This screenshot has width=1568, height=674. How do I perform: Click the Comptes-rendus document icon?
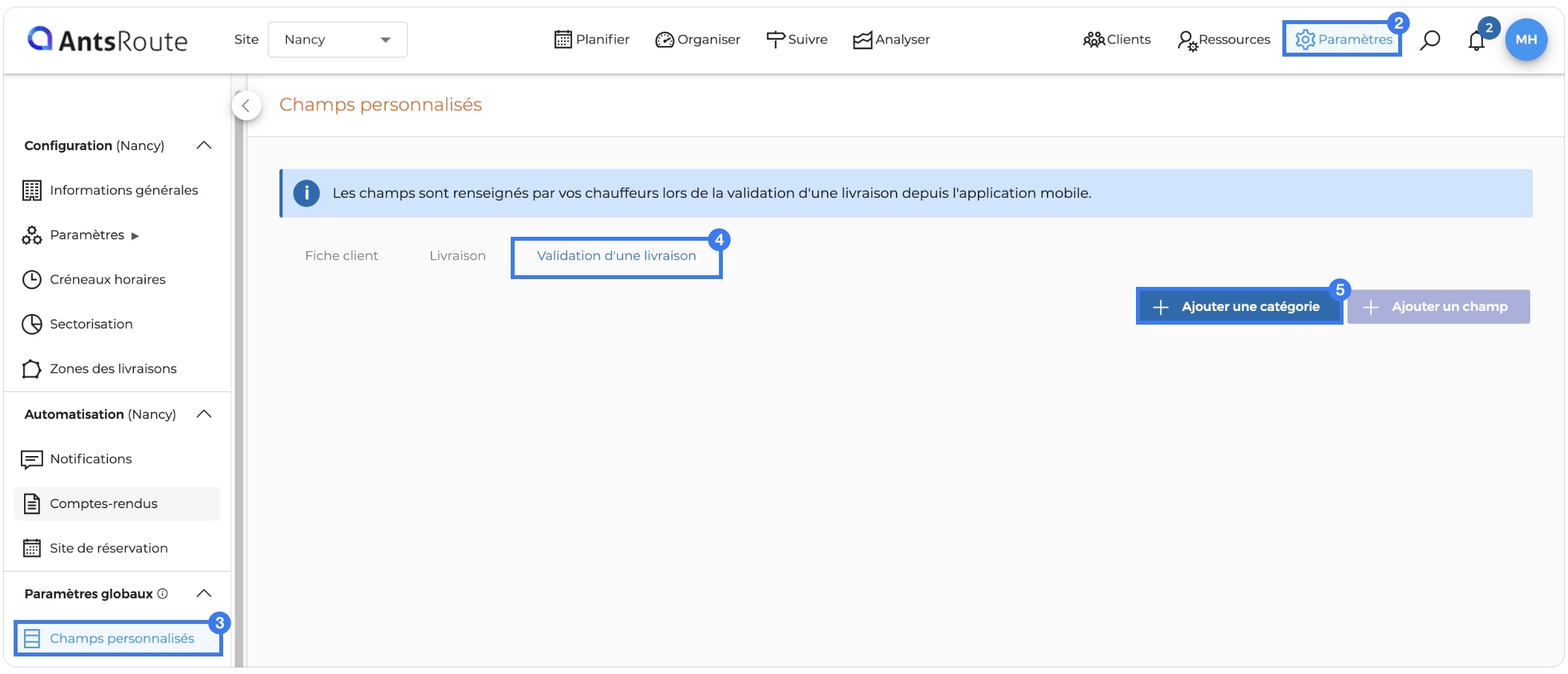click(32, 504)
